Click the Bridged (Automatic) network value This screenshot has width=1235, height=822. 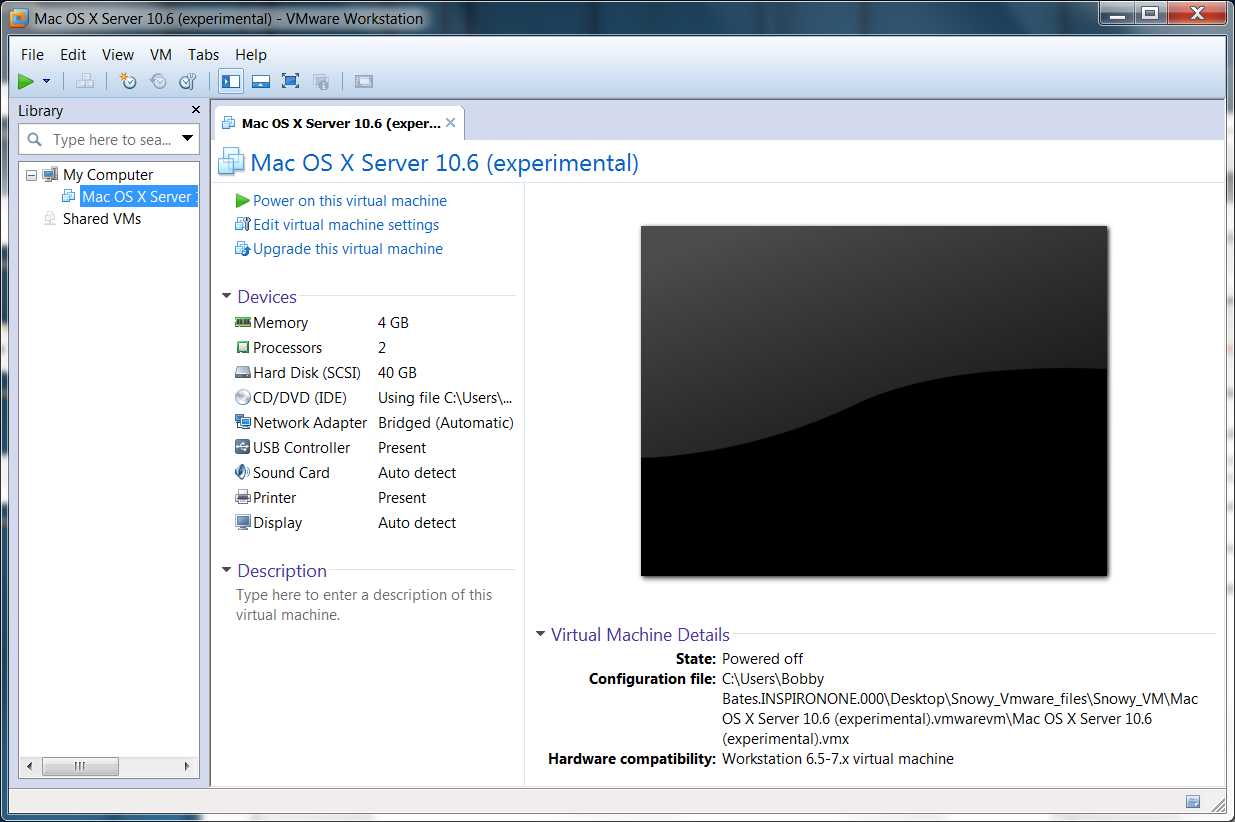446,423
